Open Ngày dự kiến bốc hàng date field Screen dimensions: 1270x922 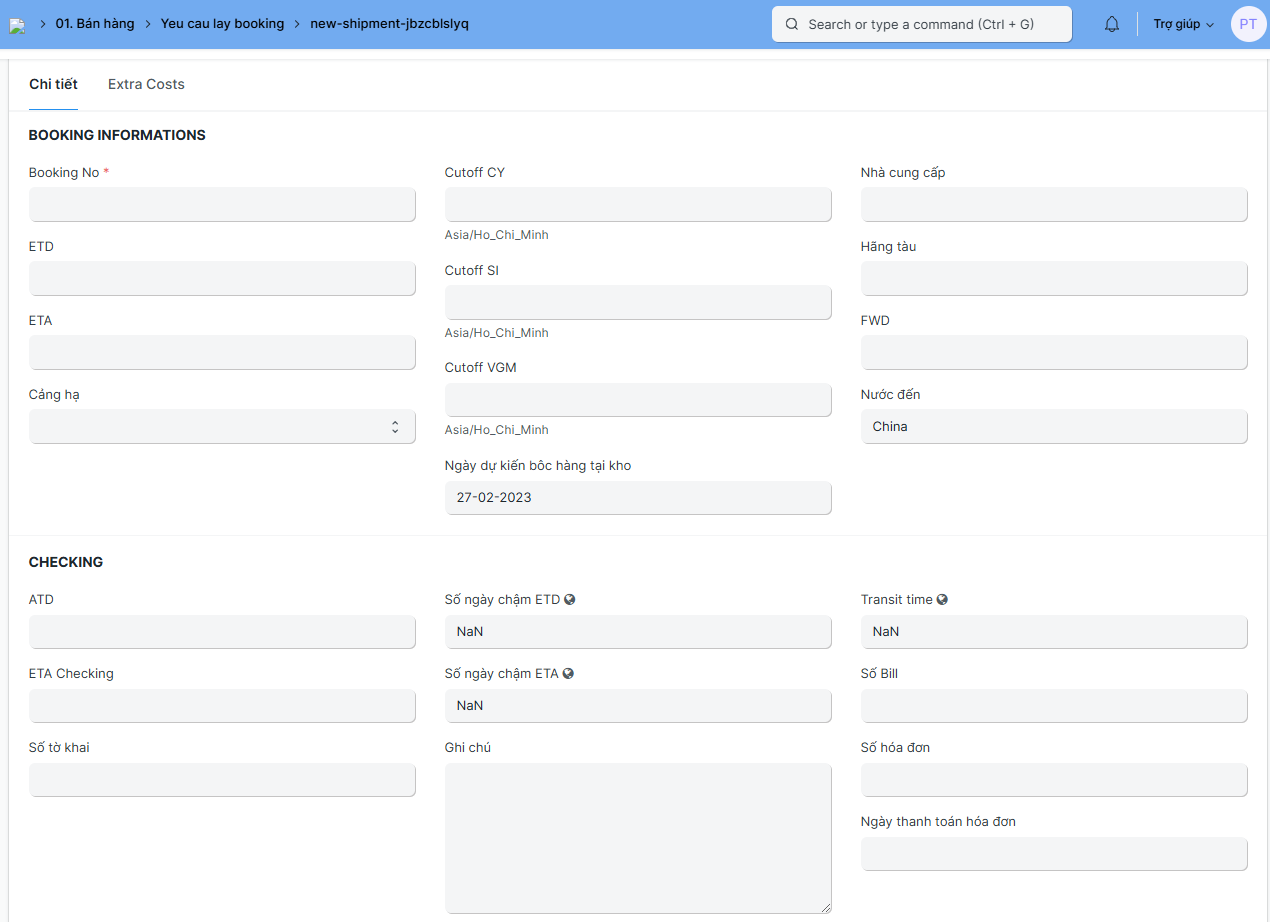[638, 498]
